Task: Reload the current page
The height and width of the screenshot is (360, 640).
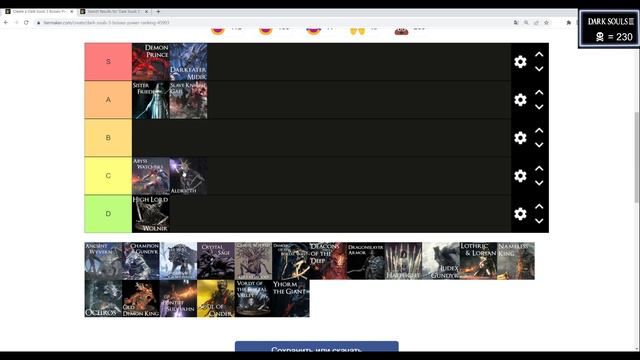Action: (26, 22)
